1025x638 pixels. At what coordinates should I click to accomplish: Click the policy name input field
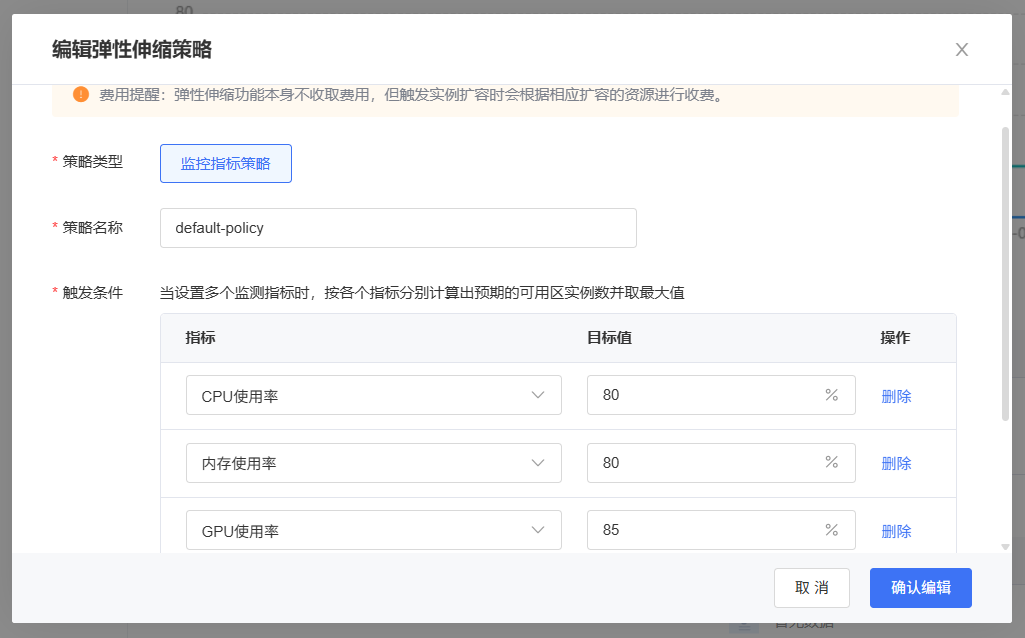click(398, 228)
